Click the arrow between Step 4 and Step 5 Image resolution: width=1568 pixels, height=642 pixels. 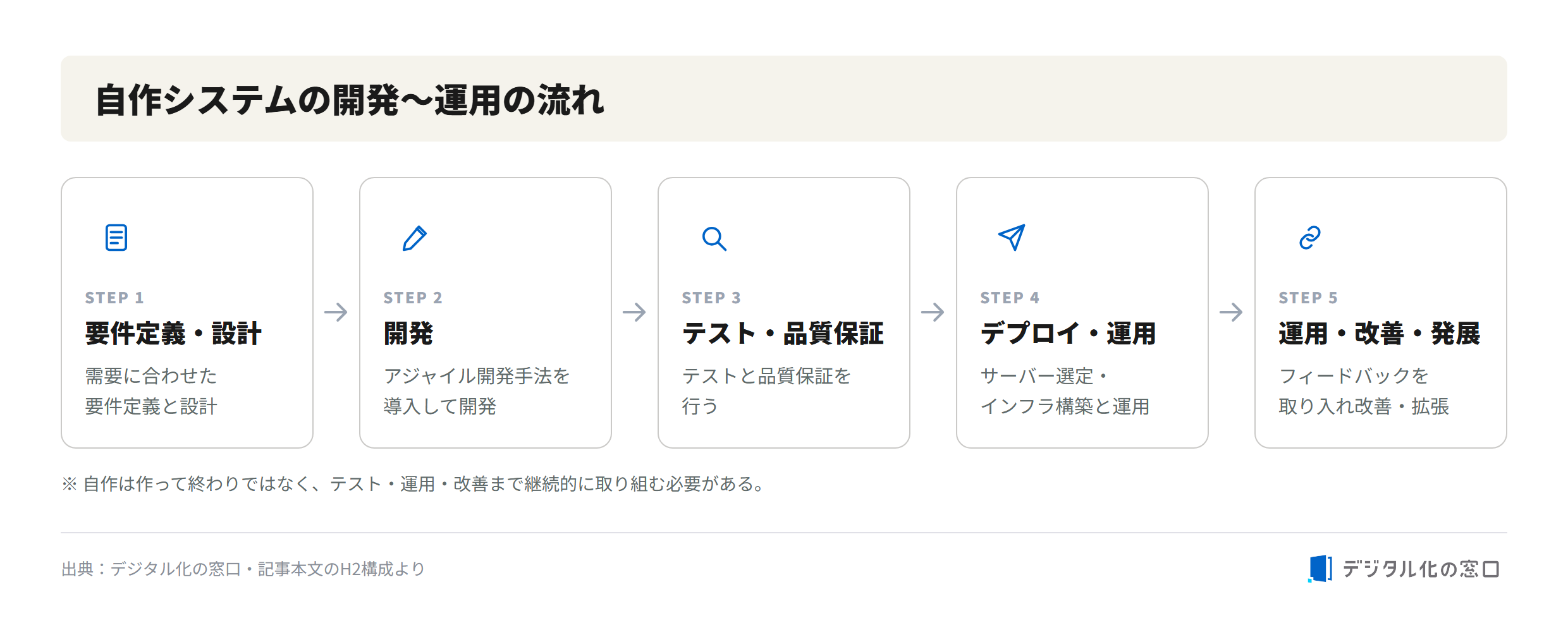click(1231, 312)
